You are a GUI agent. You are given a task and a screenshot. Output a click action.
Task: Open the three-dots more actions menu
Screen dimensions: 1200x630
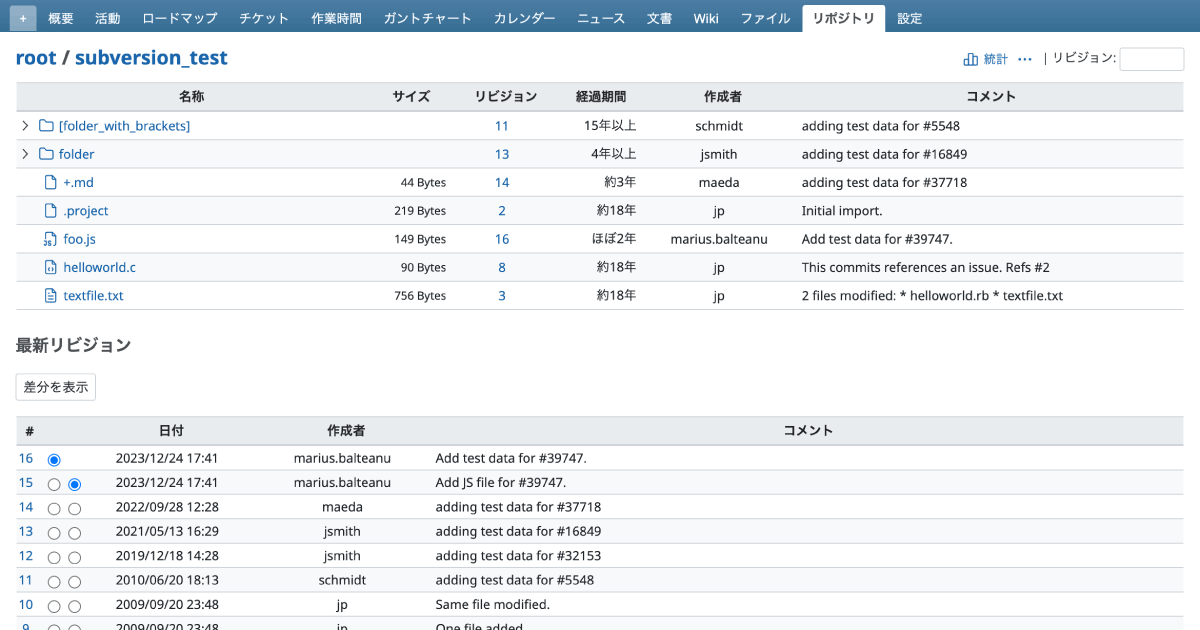point(1024,59)
